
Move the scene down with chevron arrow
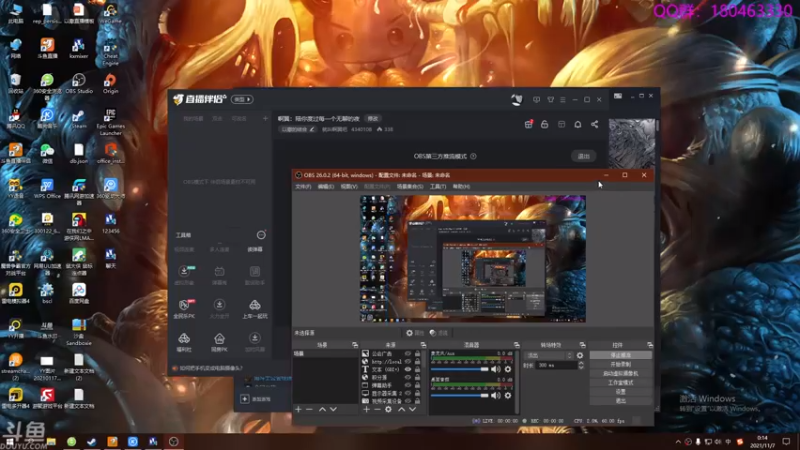coord(333,409)
